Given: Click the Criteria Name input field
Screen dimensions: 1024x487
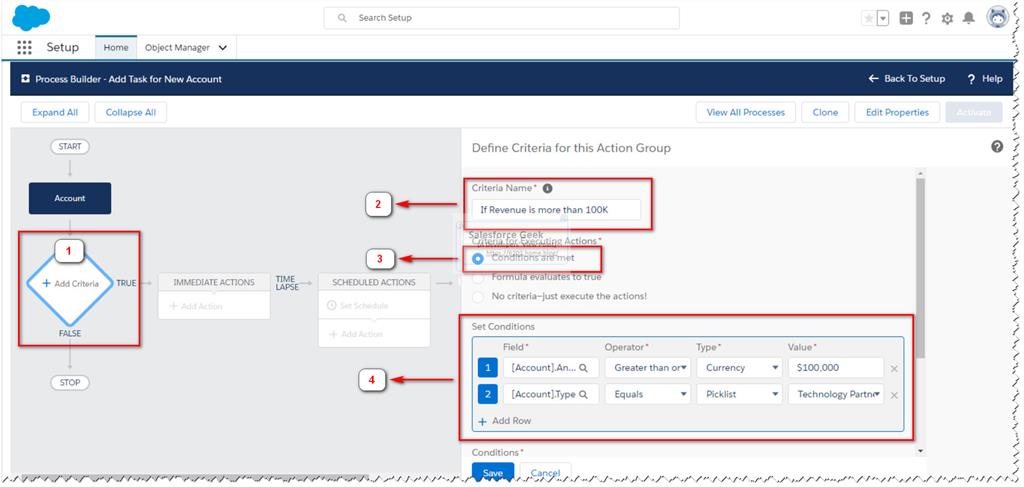Looking at the screenshot, I should tap(556, 210).
